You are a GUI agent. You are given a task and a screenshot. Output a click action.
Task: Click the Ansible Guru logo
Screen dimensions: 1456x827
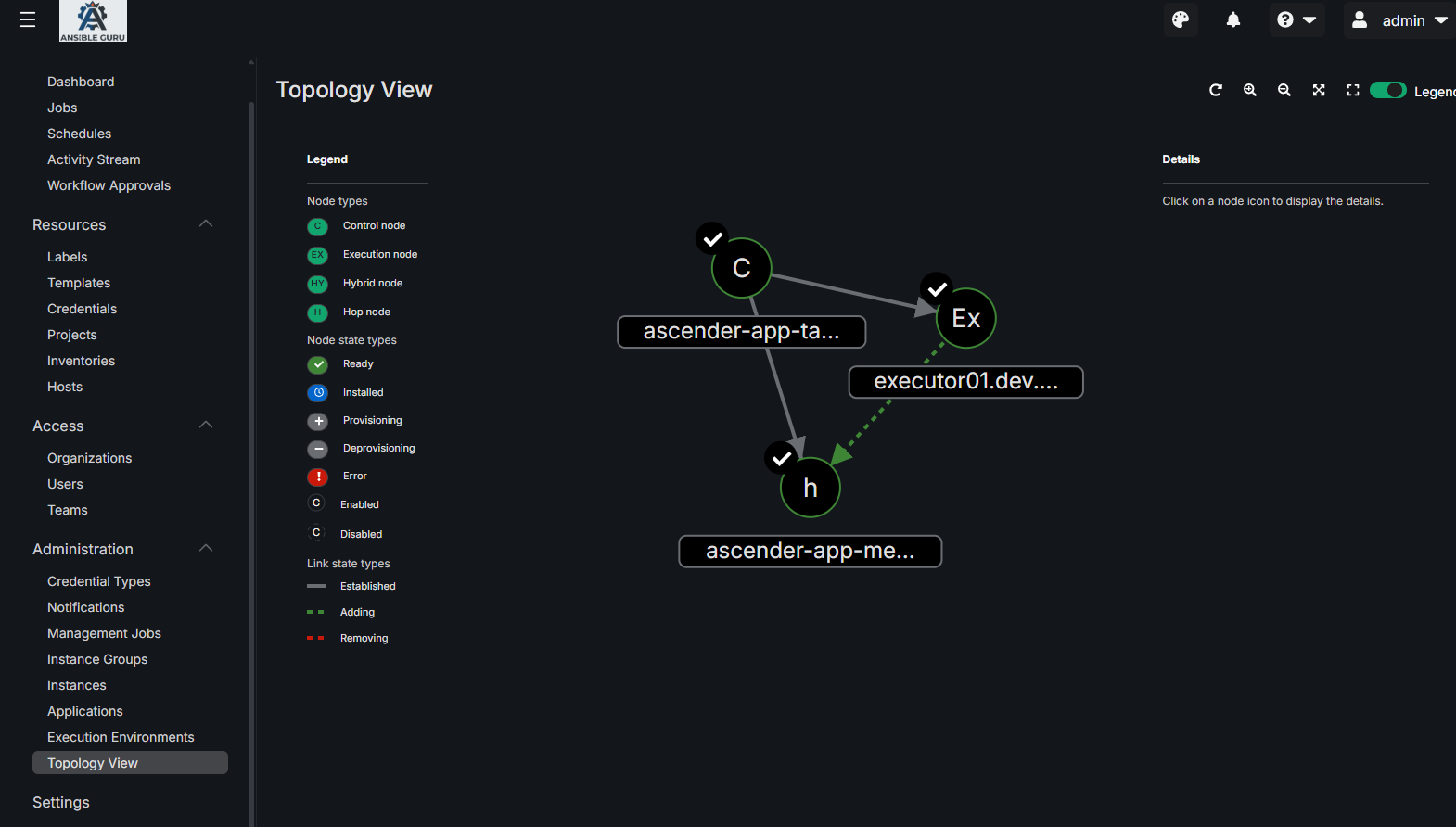click(x=93, y=20)
